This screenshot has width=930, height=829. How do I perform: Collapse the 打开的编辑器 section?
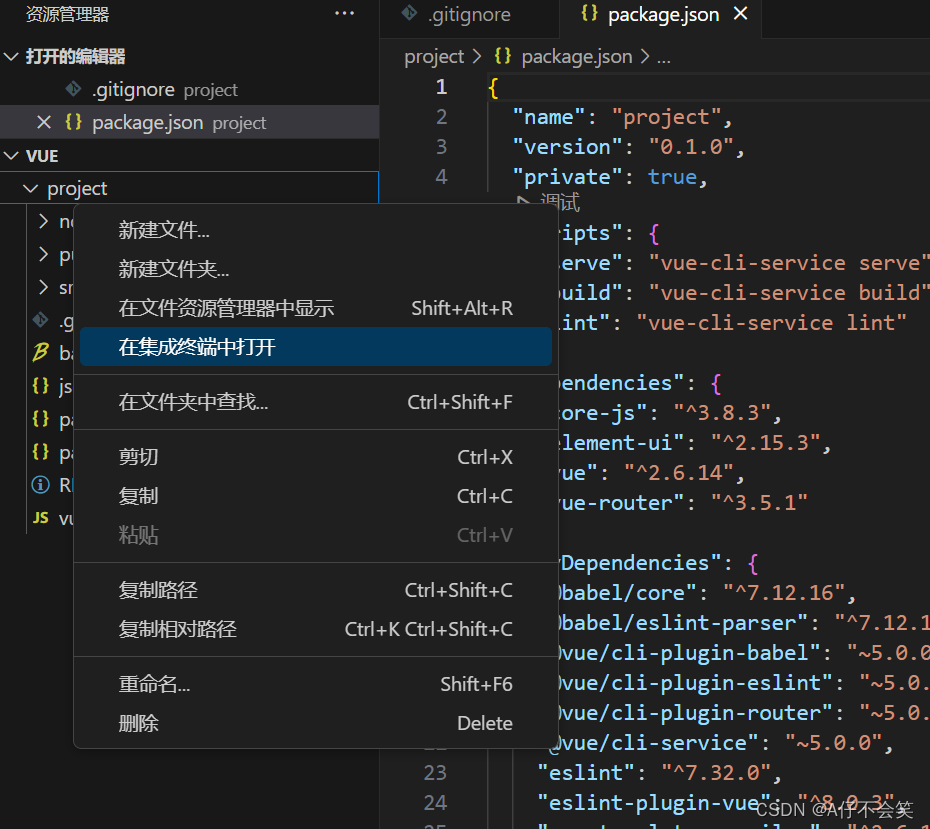12,56
